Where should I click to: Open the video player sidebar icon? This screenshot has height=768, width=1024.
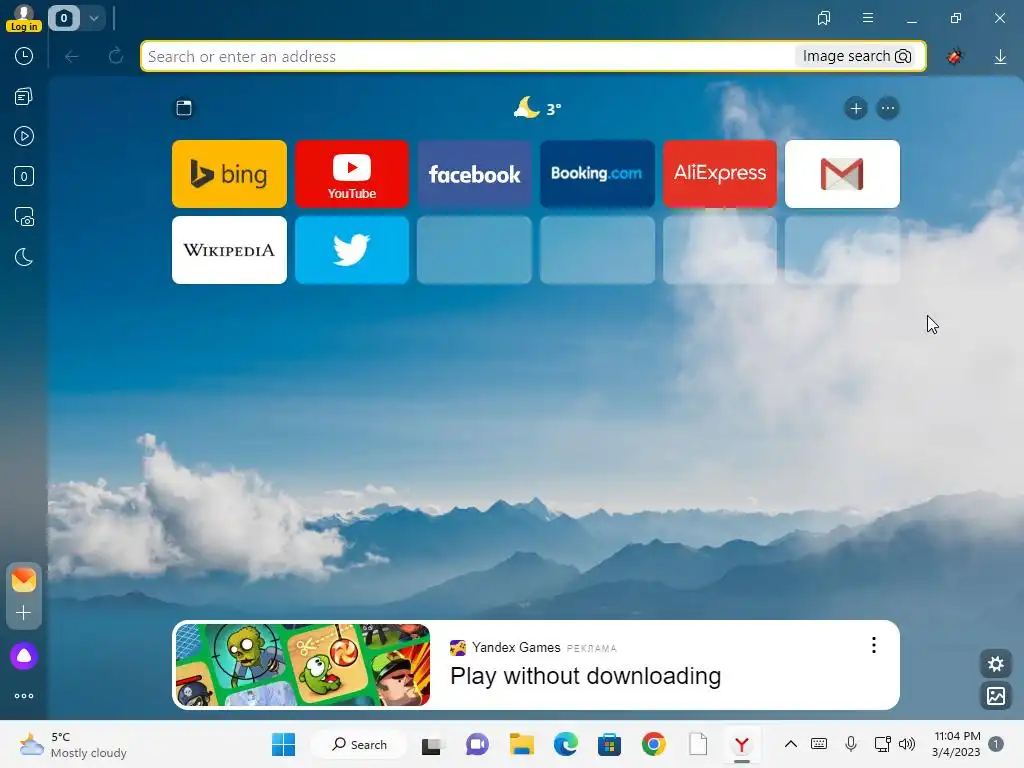point(24,136)
